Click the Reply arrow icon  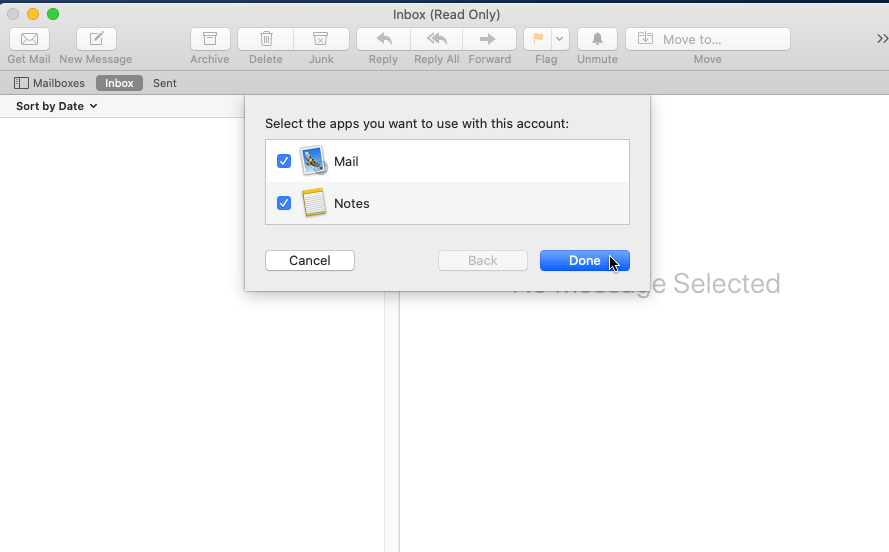(383, 39)
